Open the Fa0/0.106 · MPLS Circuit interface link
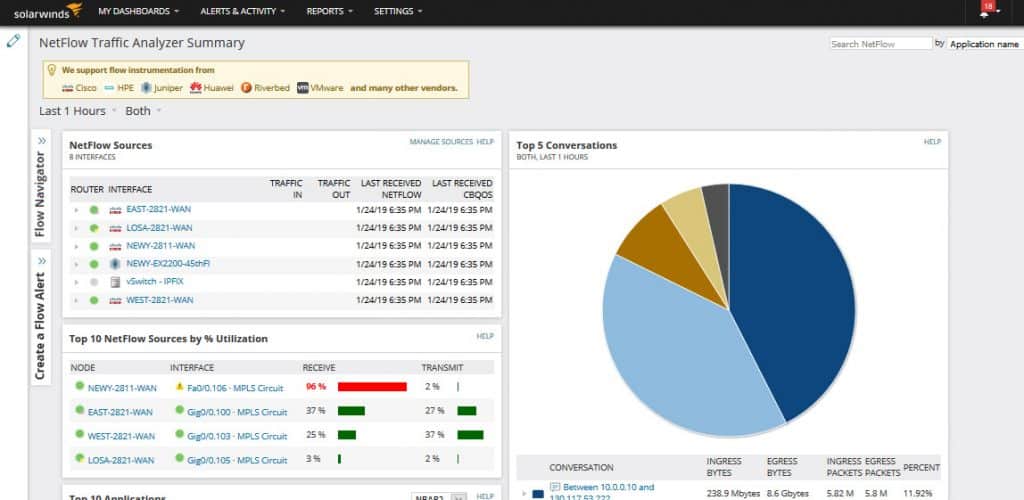1024x500 pixels. pyautogui.click(x=235, y=388)
